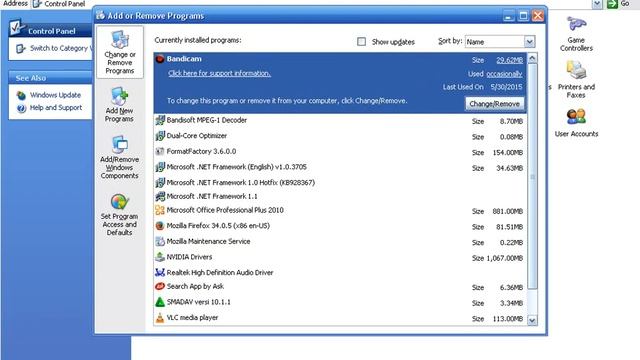Click the 1,067.00MB NVIDIA size value
Viewport: 640px width, 360px height.
[x=504, y=258]
